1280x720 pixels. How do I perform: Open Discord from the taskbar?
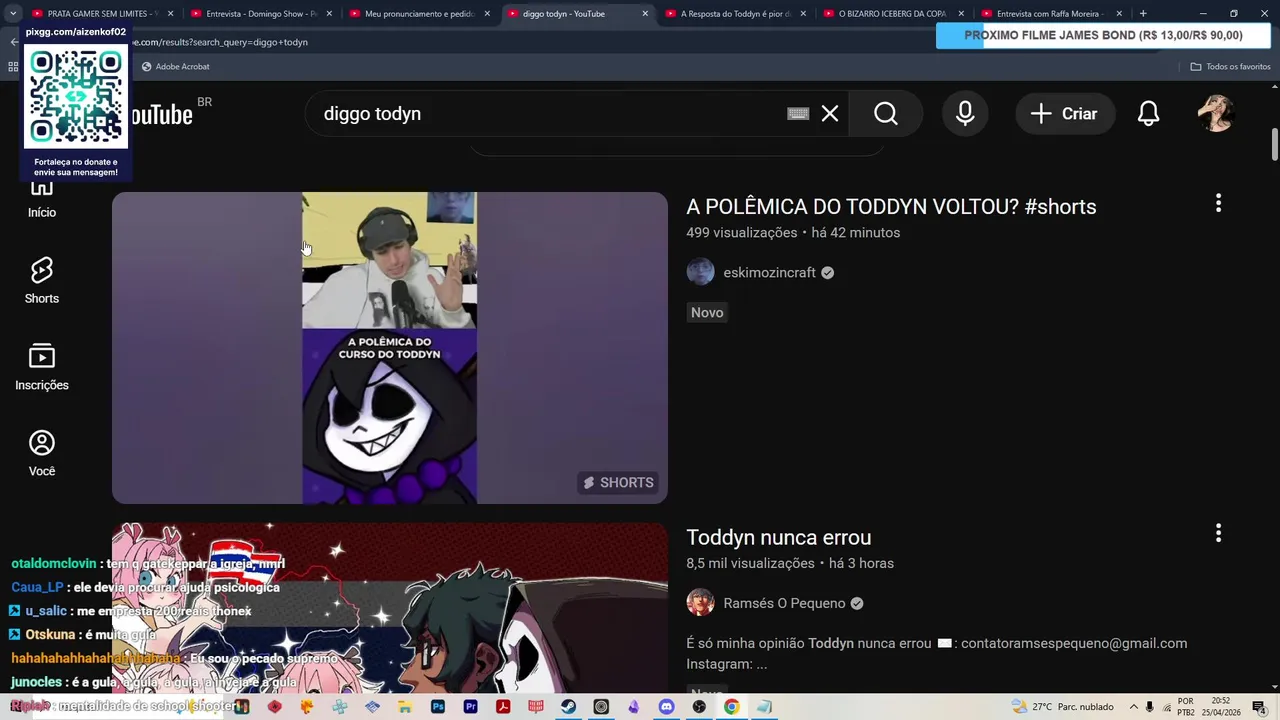tap(667, 706)
